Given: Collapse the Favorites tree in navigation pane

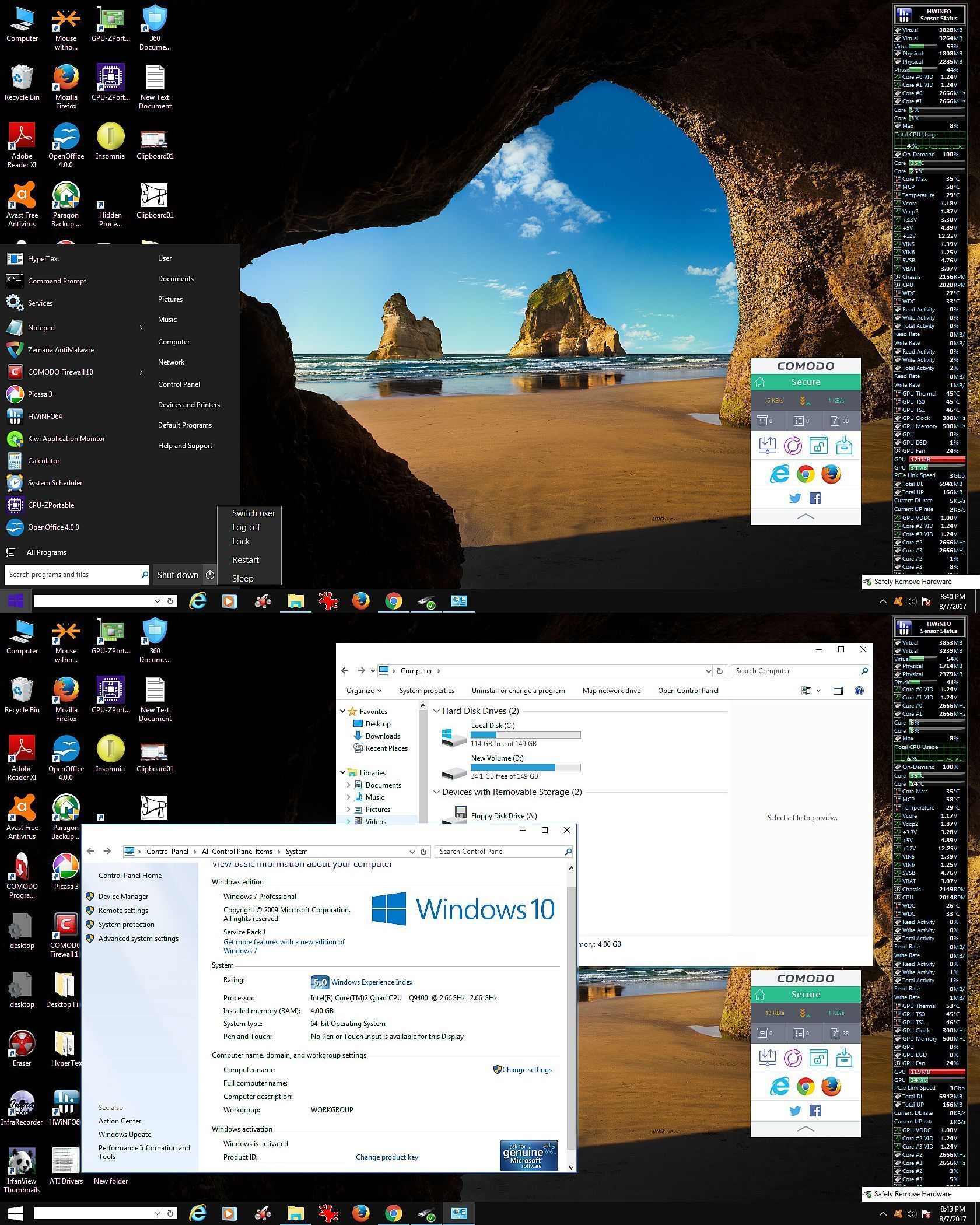Looking at the screenshot, I should coord(343,712).
